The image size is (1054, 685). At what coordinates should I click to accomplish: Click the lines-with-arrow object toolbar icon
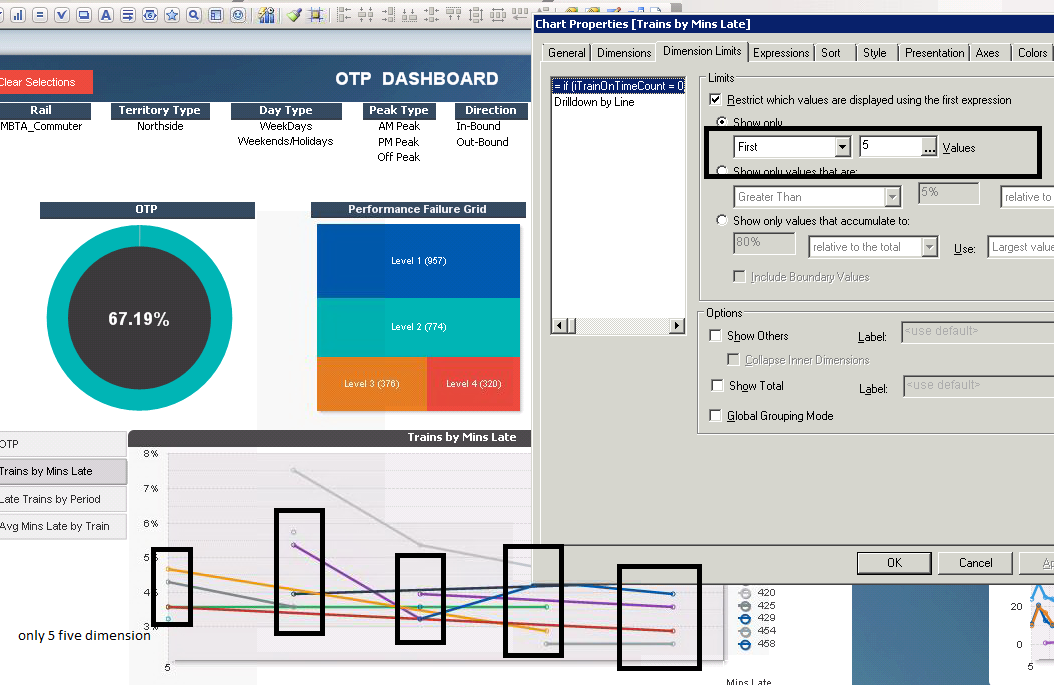tap(128, 15)
